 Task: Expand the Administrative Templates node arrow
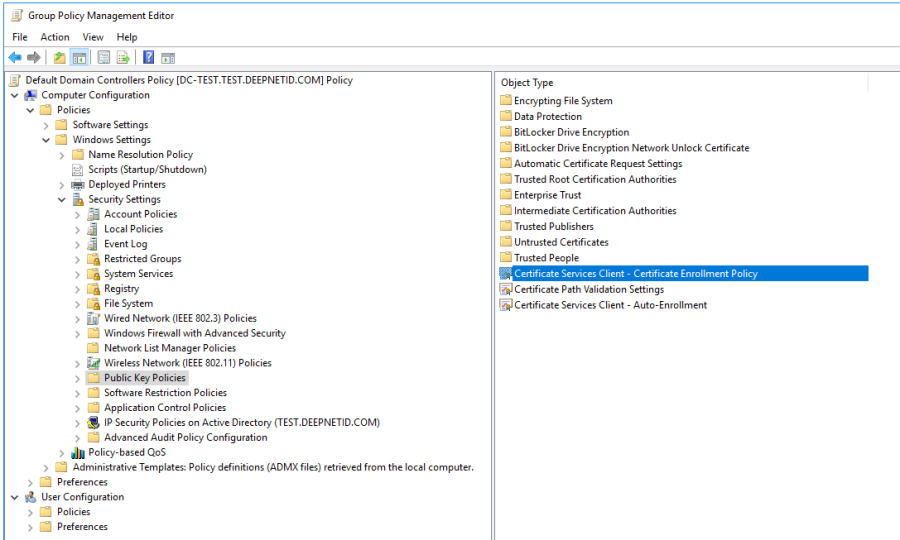click(x=46, y=467)
